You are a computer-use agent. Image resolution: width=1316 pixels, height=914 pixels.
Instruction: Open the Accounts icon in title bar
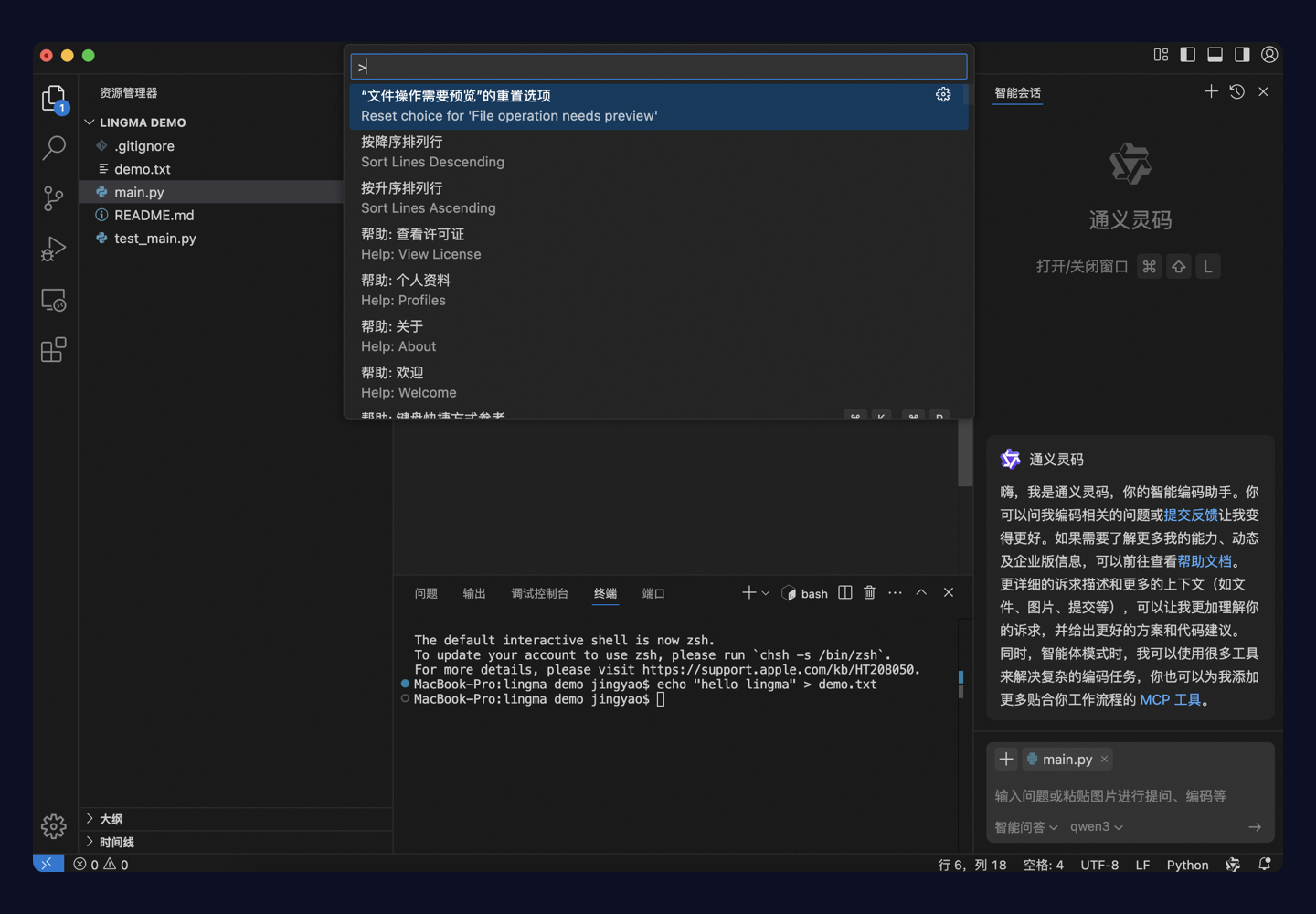pos(1269,55)
